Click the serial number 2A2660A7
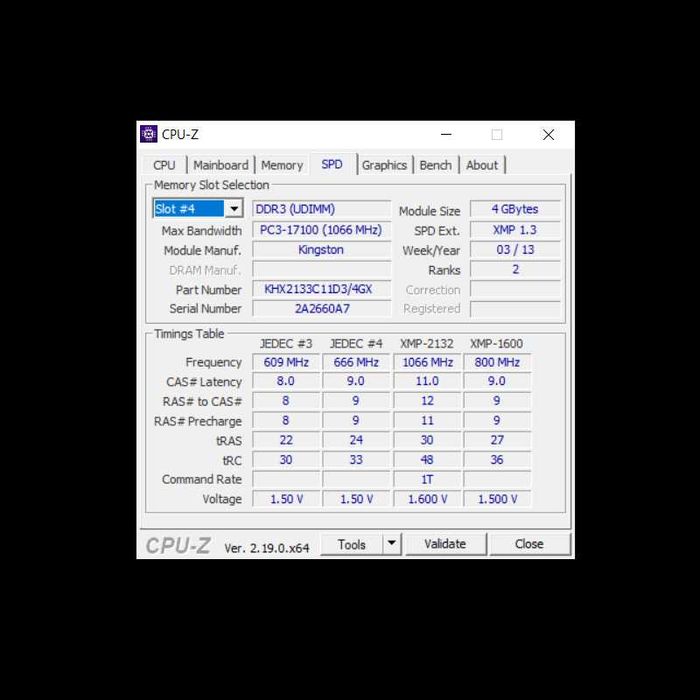The height and width of the screenshot is (700, 700). click(321, 308)
